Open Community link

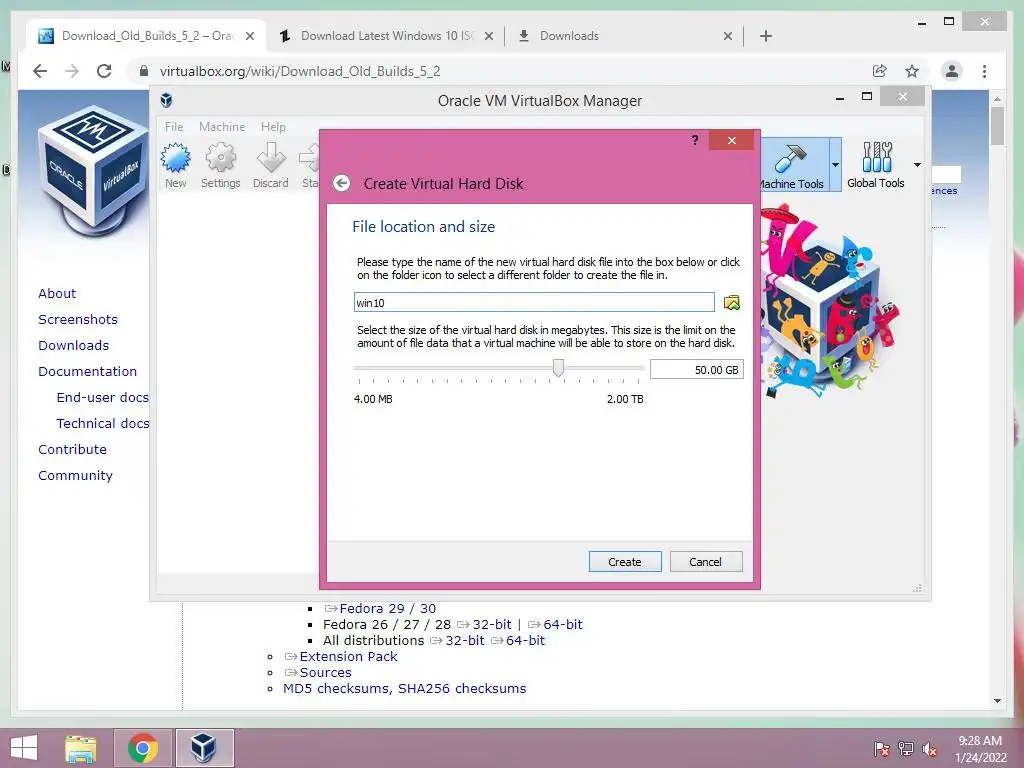click(75, 475)
